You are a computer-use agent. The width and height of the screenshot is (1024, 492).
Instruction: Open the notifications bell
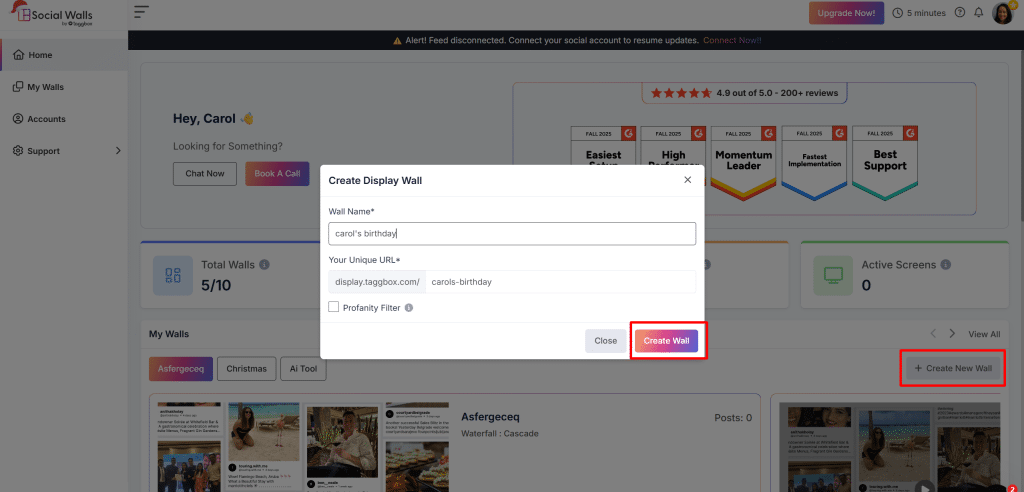pos(978,13)
